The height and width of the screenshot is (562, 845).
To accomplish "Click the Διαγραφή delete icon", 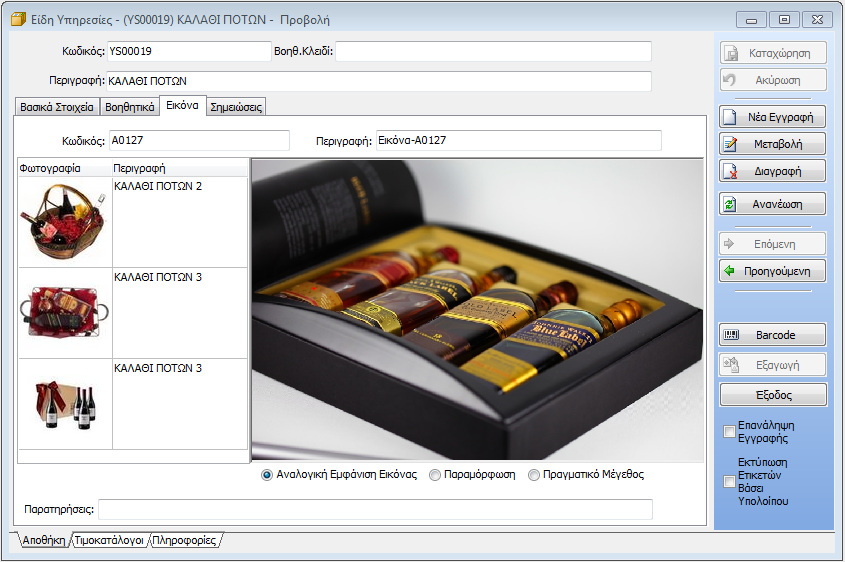I will pos(730,171).
